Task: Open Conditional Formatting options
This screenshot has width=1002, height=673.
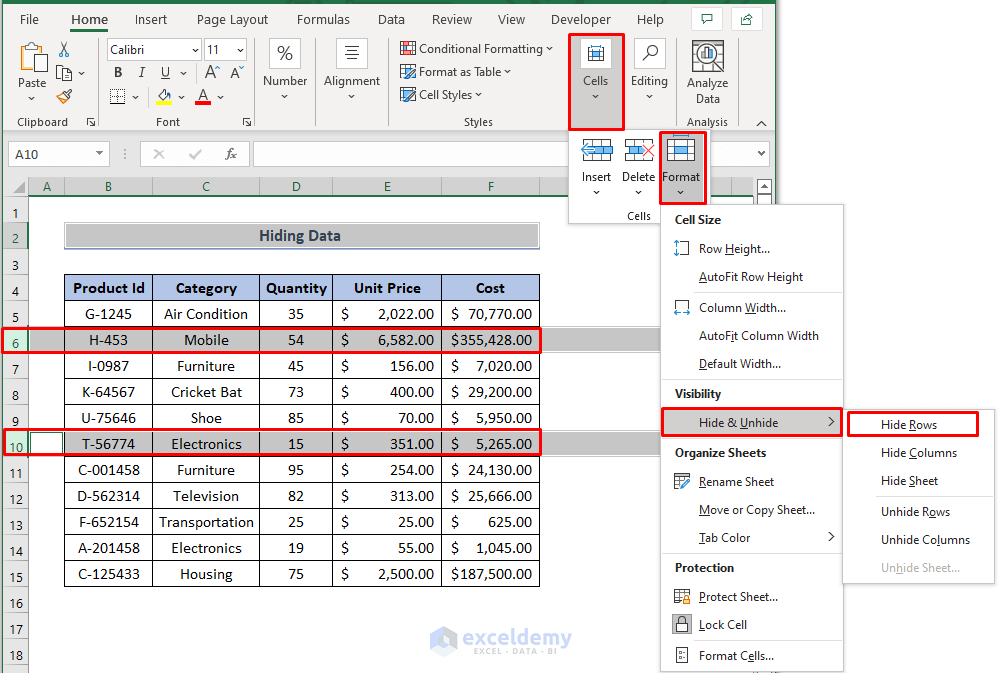Action: 477,48
